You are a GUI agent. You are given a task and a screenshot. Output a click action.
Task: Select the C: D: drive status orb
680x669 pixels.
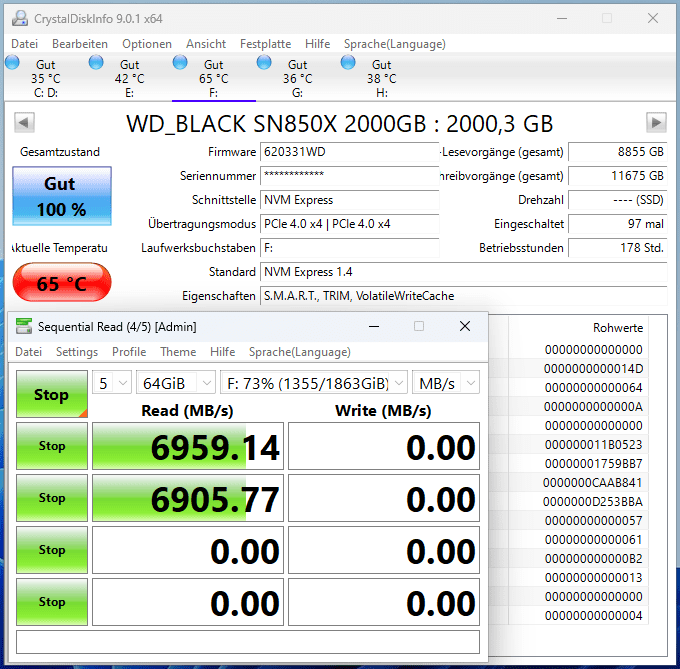click(12, 62)
